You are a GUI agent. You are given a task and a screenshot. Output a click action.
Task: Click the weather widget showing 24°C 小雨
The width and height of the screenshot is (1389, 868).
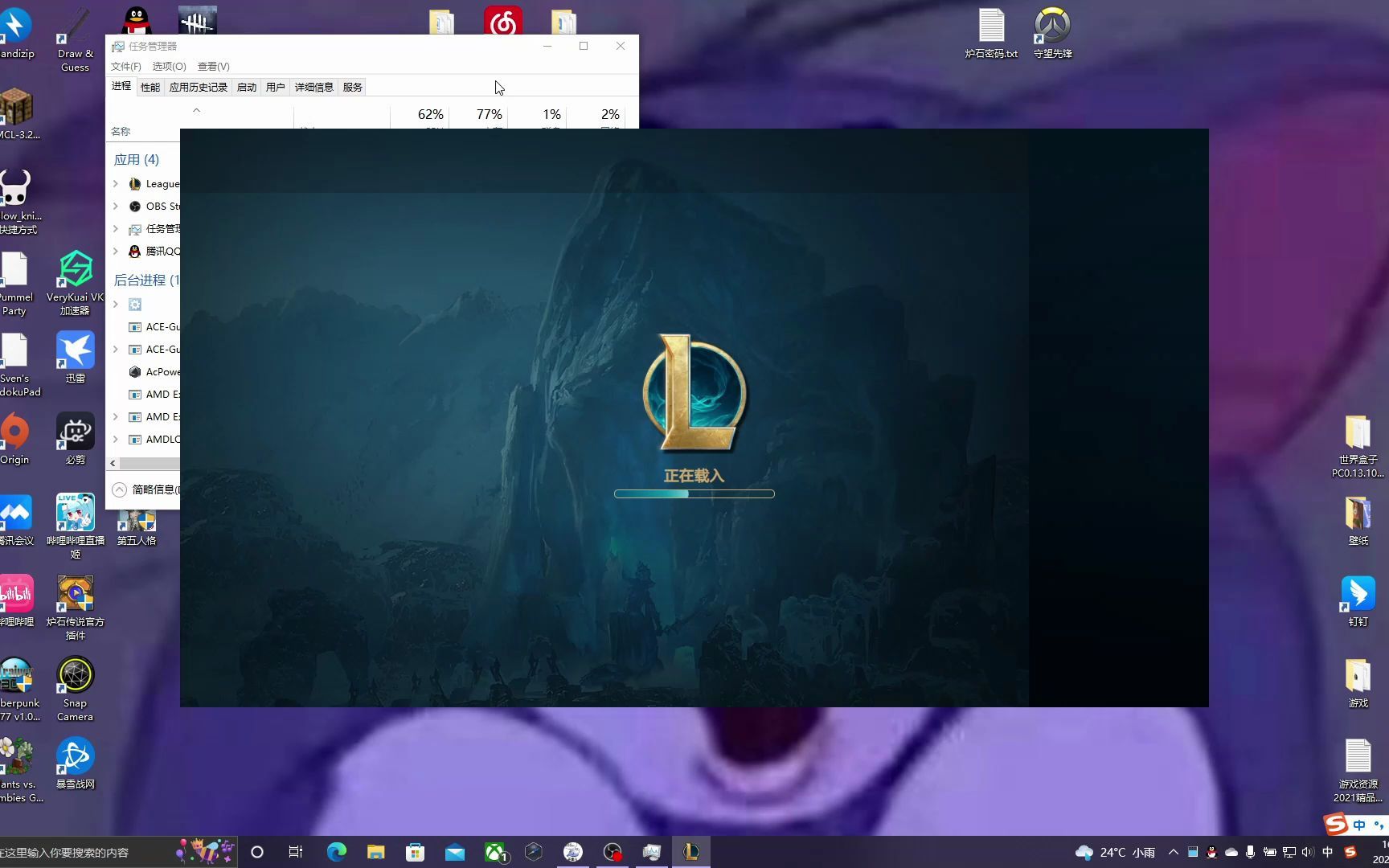(x=1115, y=852)
